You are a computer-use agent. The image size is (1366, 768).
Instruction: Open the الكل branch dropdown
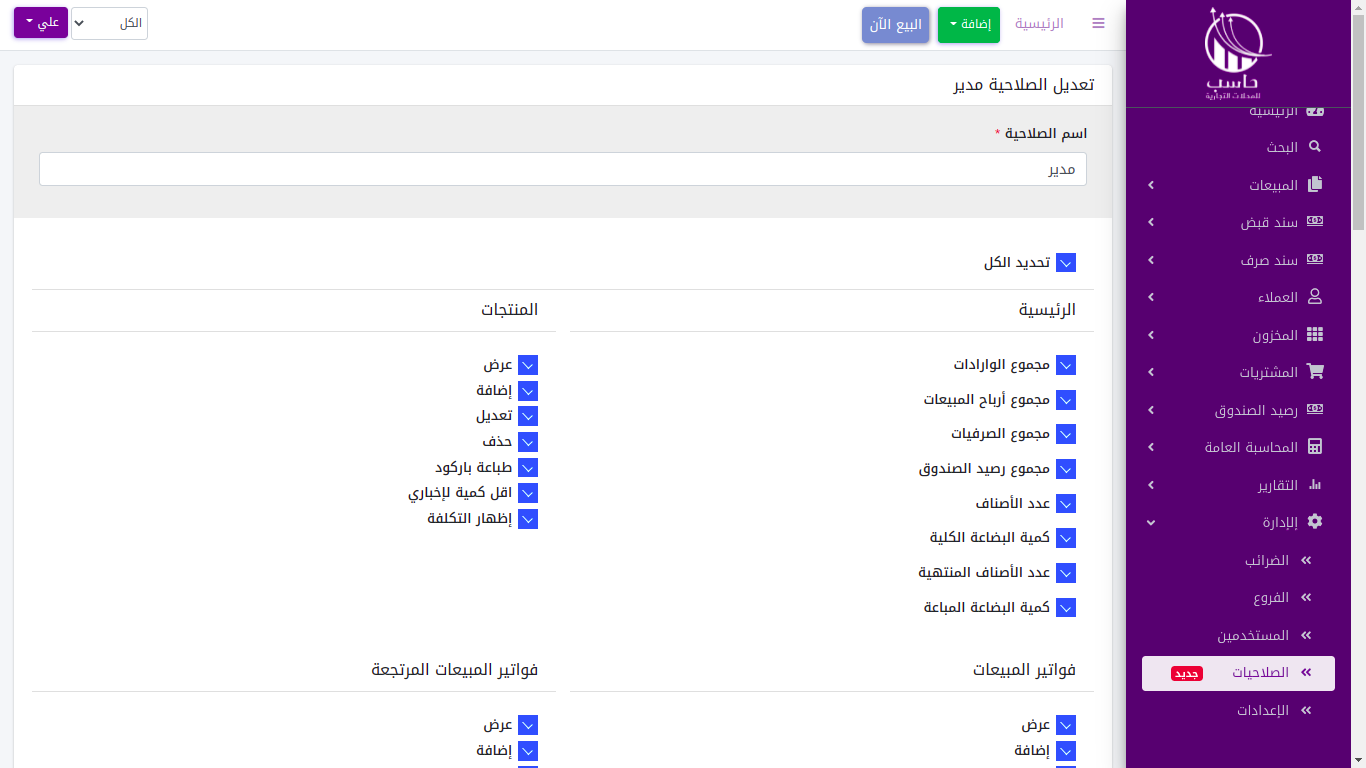[110, 23]
